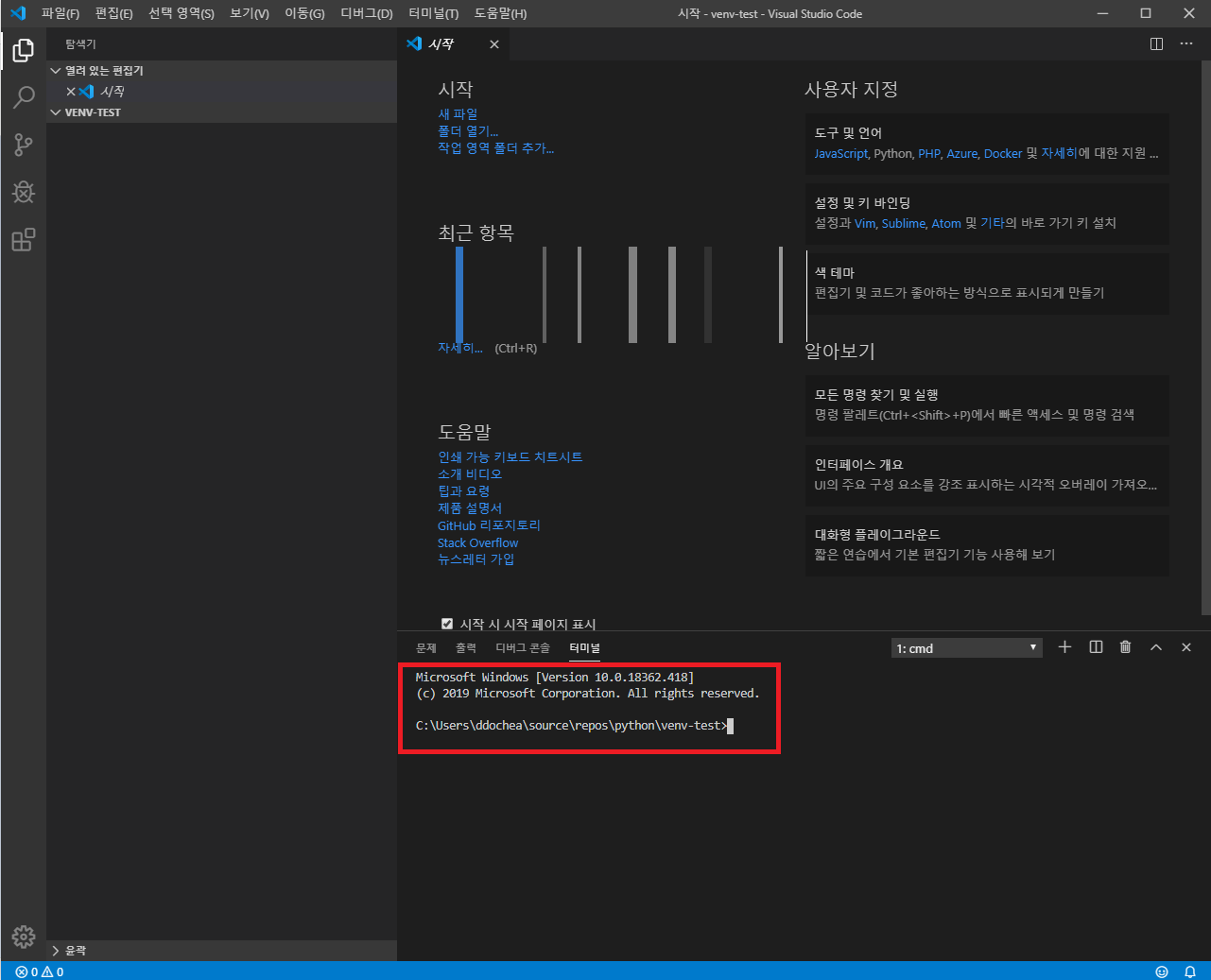Create a new terminal with plus icon
Viewport: 1211px width, 980px height.
[1064, 647]
